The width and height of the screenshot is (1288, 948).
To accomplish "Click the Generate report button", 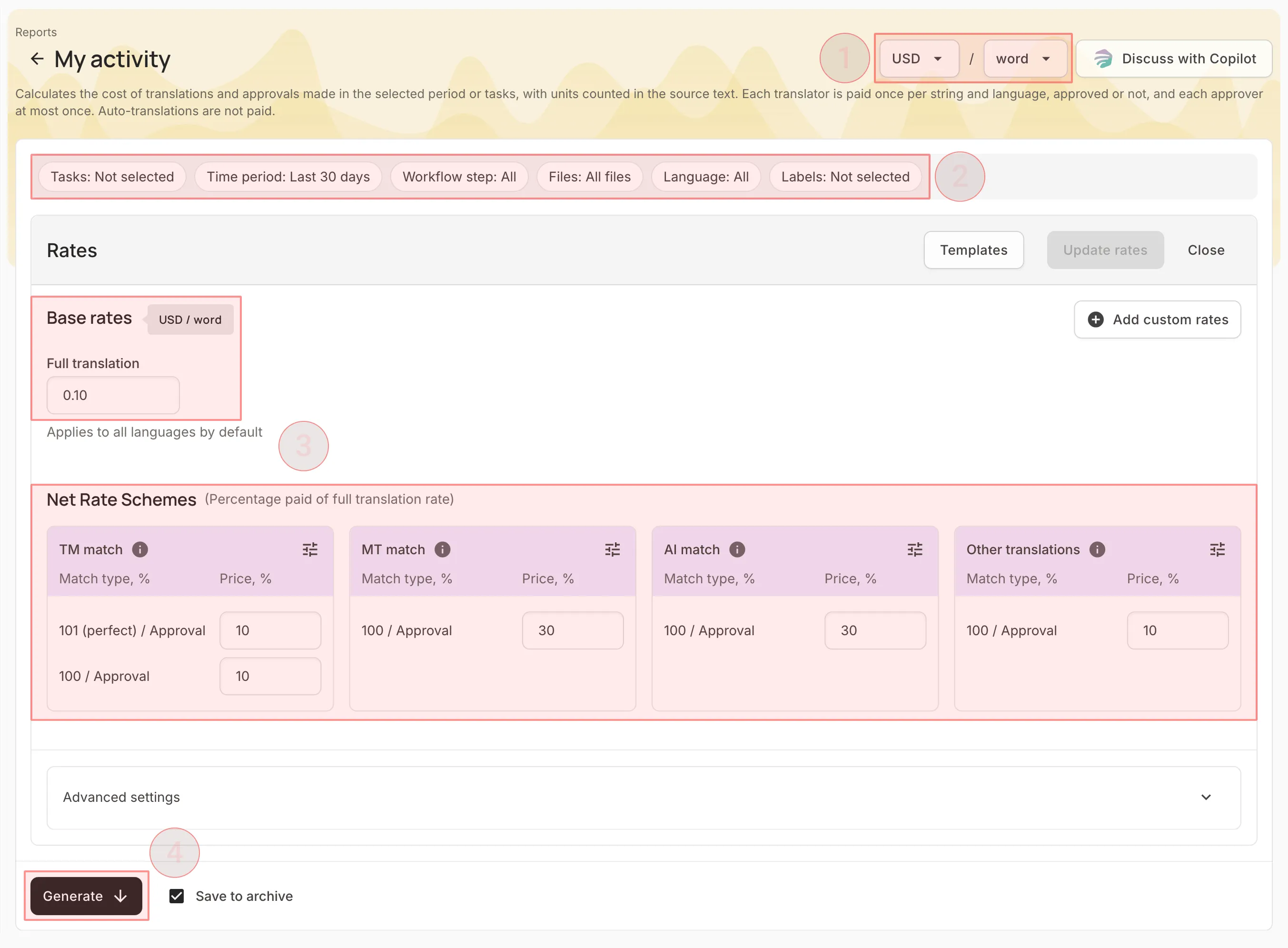I will (x=86, y=896).
